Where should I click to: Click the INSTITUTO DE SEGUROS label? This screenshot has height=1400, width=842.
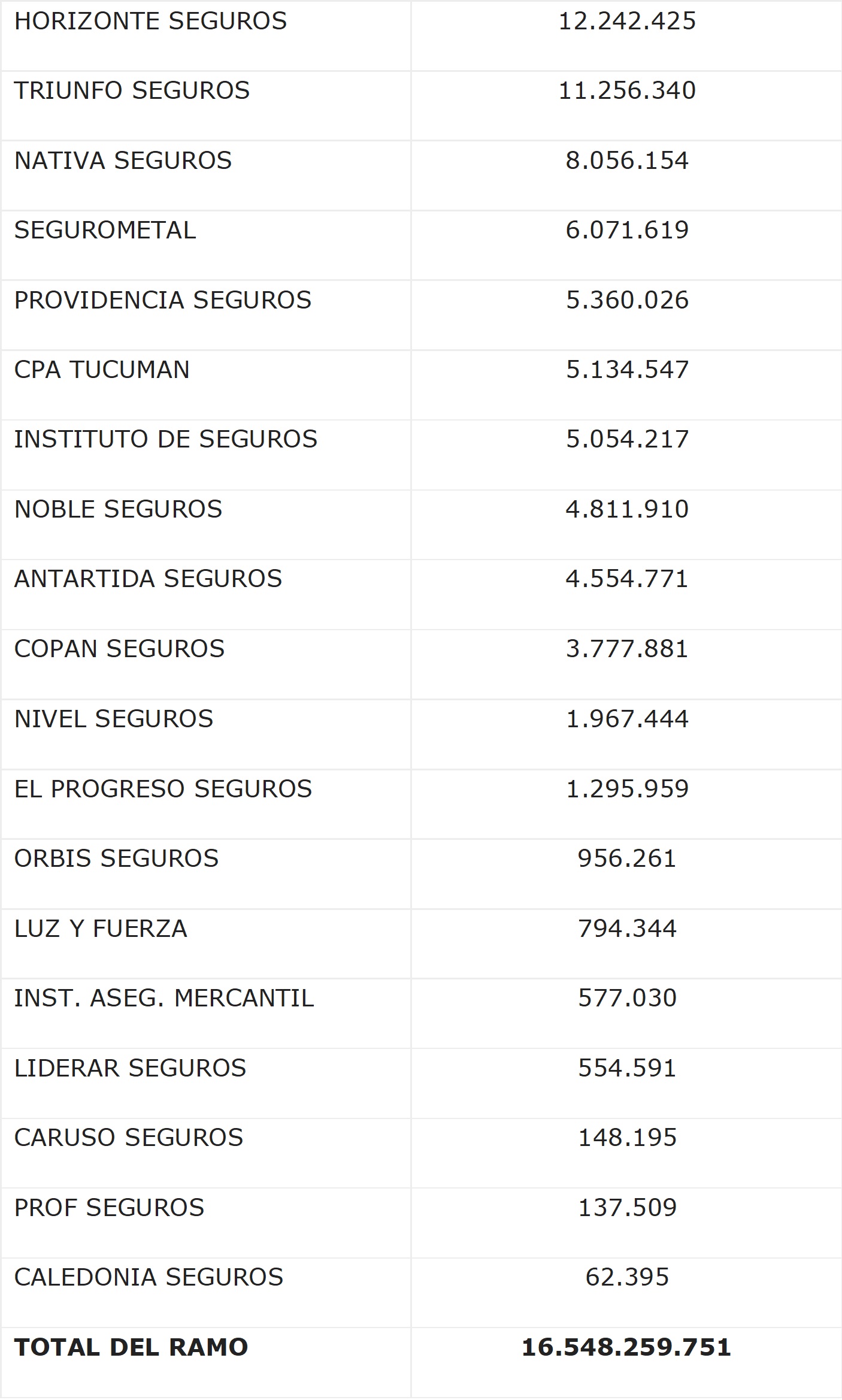(166, 439)
